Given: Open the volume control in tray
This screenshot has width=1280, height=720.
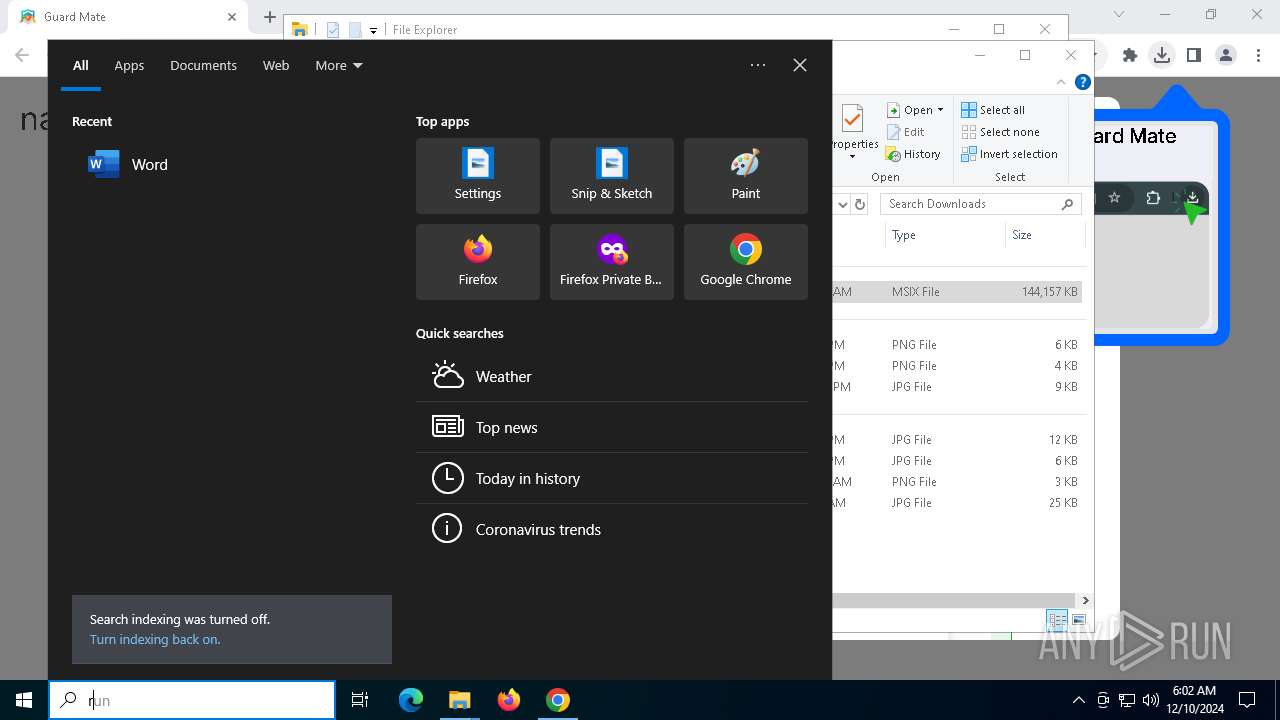Looking at the screenshot, I should point(1150,700).
